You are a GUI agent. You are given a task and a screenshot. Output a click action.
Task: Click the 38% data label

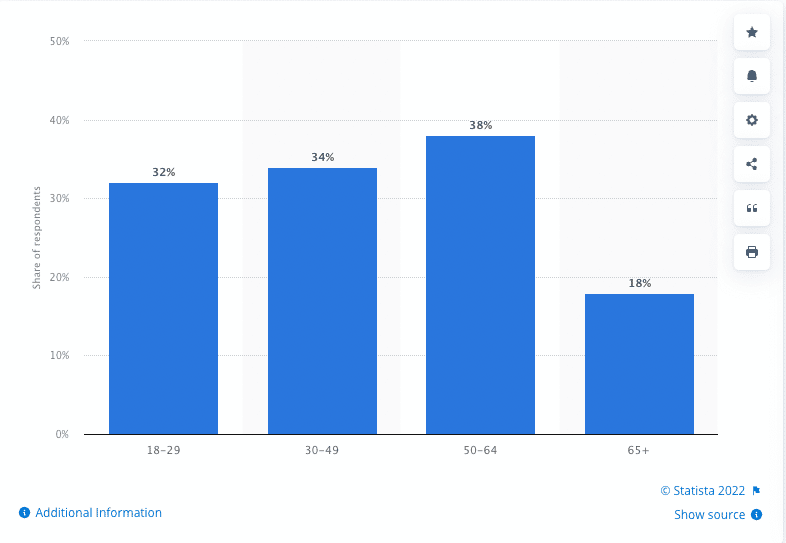tap(481, 126)
